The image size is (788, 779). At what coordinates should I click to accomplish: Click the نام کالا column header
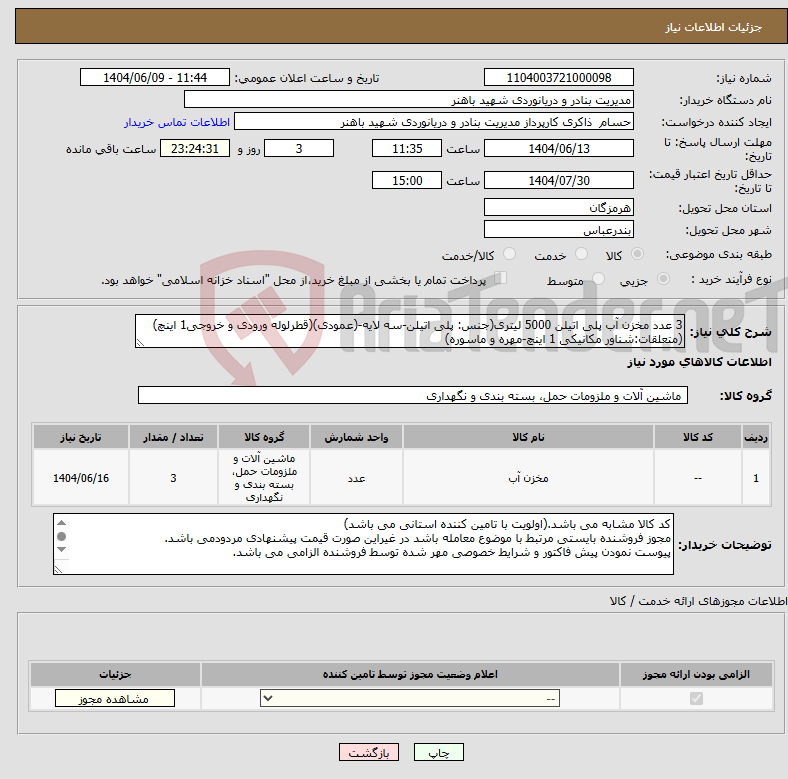point(528,437)
